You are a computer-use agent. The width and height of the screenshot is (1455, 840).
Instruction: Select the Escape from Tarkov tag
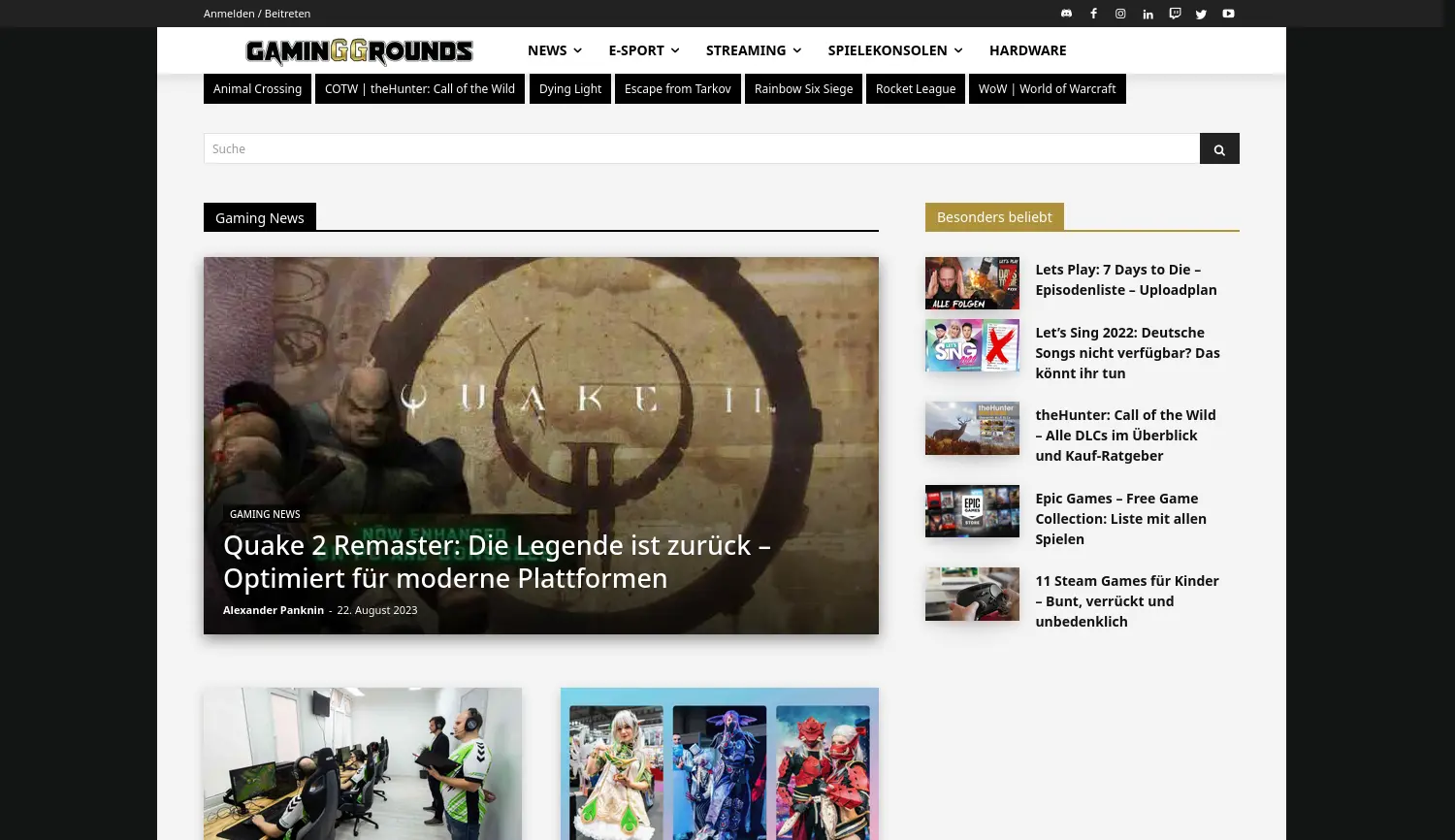(x=677, y=88)
